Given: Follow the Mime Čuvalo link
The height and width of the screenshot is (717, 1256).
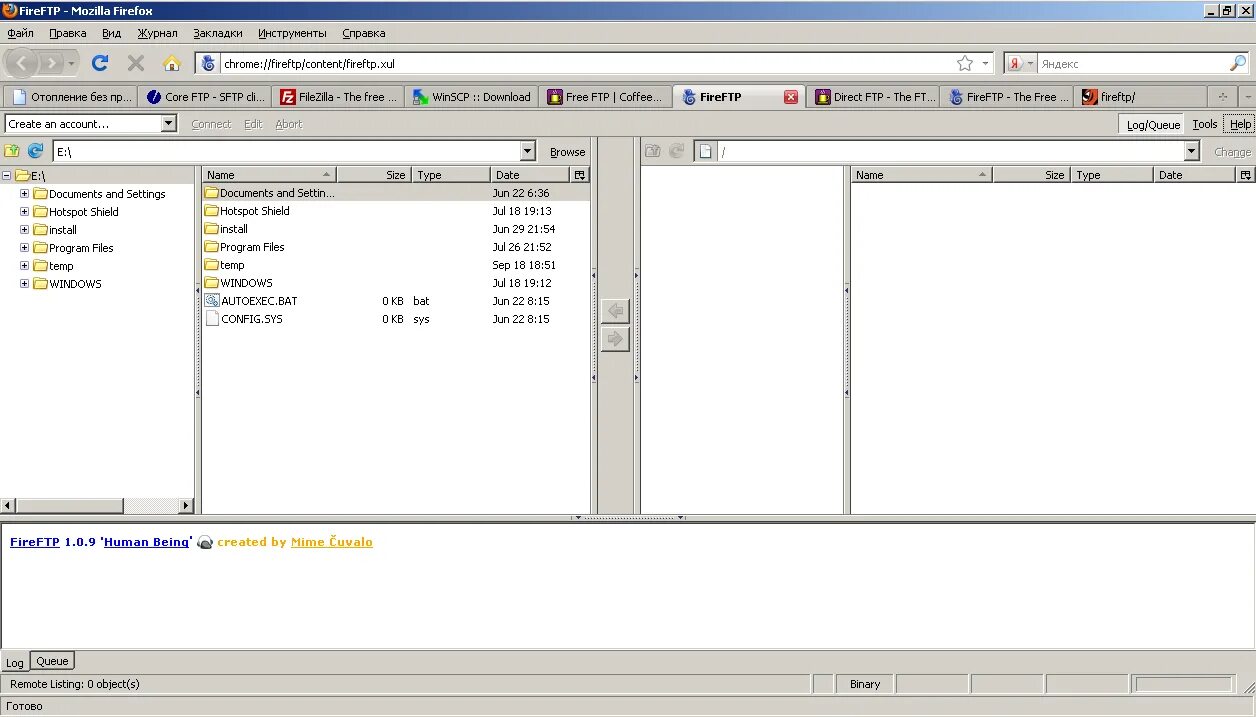Looking at the screenshot, I should (x=331, y=541).
